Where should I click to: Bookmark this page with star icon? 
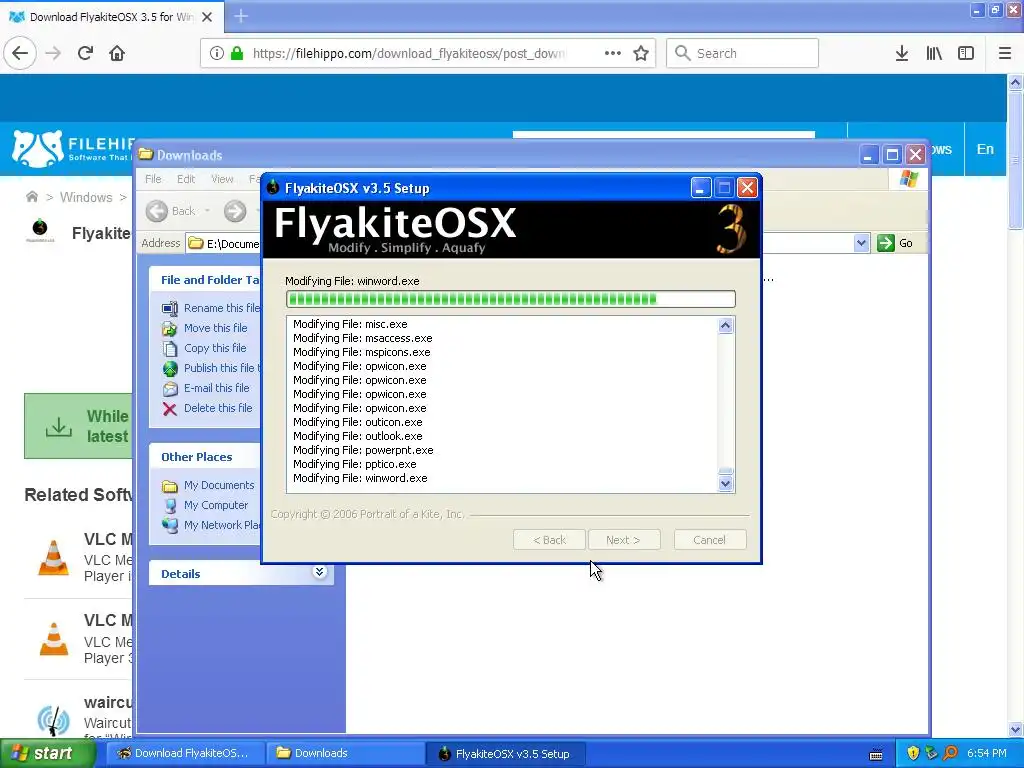point(641,53)
